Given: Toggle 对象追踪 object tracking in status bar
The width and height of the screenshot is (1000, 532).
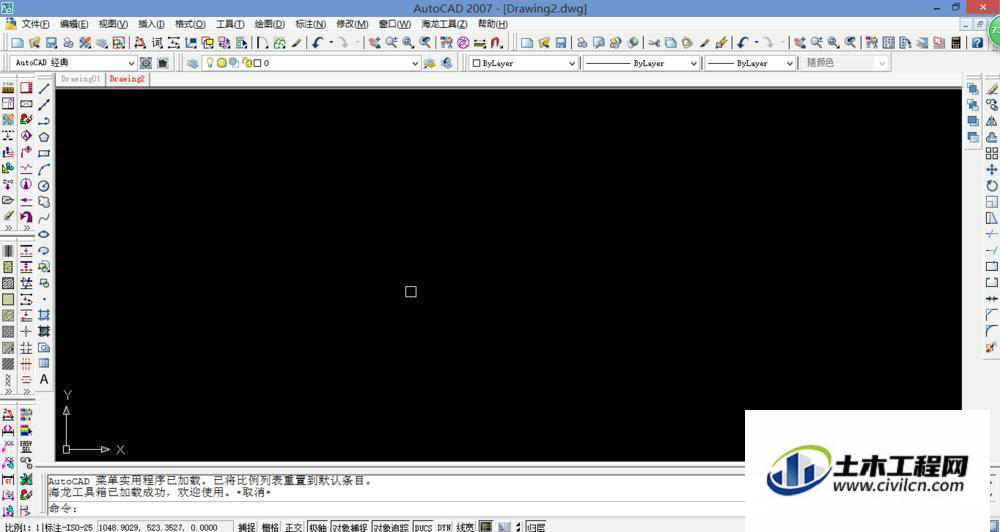Looking at the screenshot, I should 391,527.
